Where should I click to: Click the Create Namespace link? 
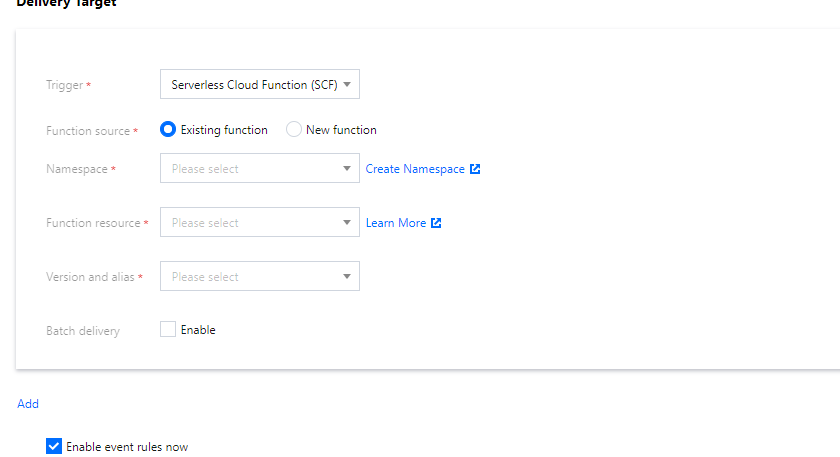(415, 169)
